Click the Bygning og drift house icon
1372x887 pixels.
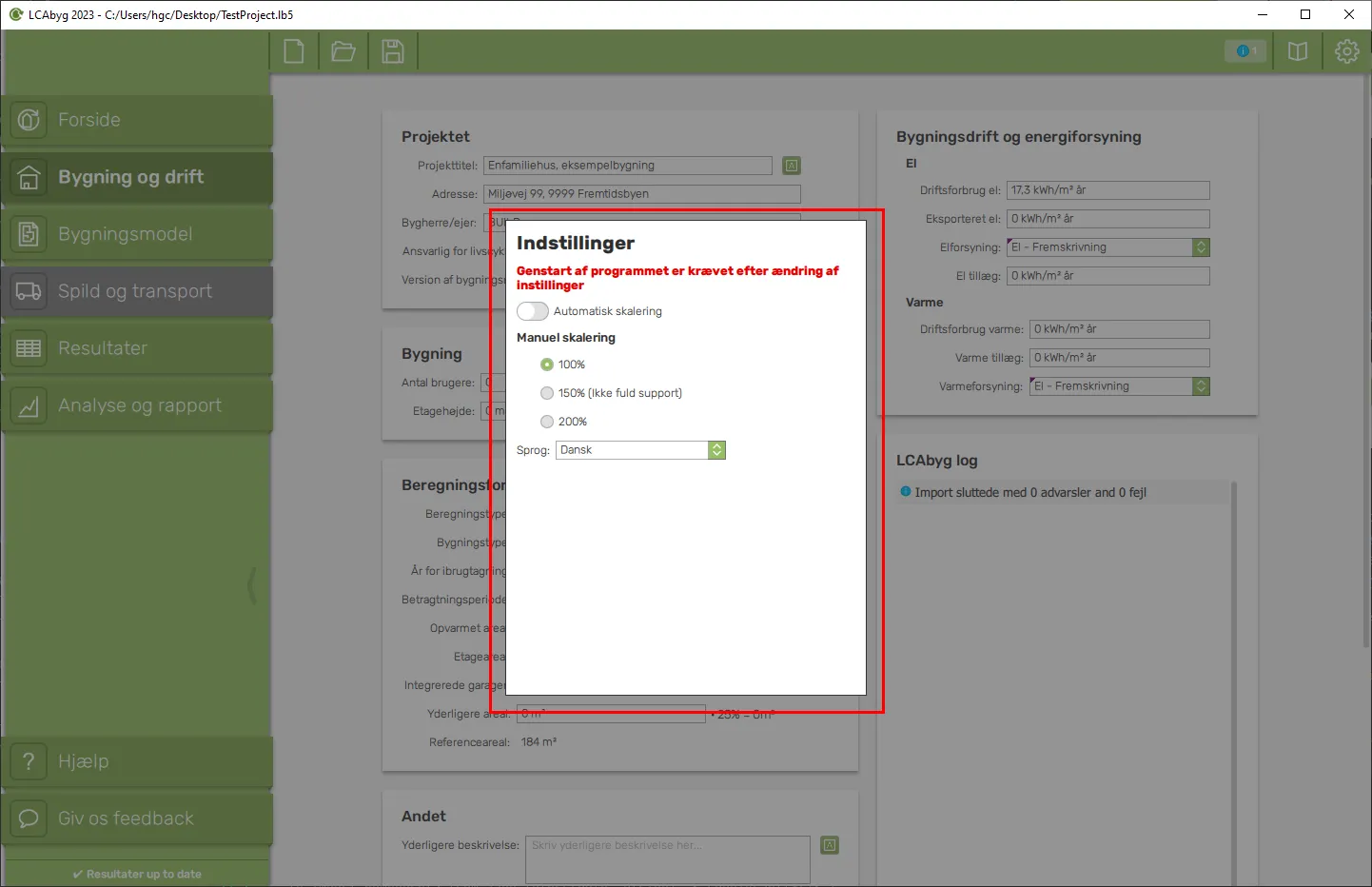coord(29,177)
